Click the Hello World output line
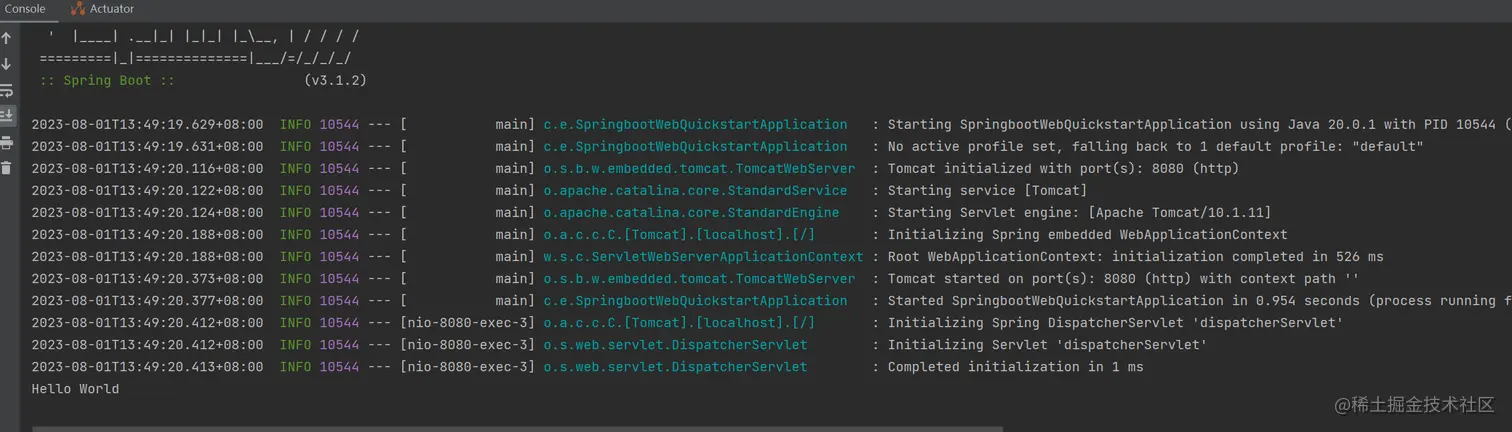Screen dimensions: 1512x432 tap(75, 389)
